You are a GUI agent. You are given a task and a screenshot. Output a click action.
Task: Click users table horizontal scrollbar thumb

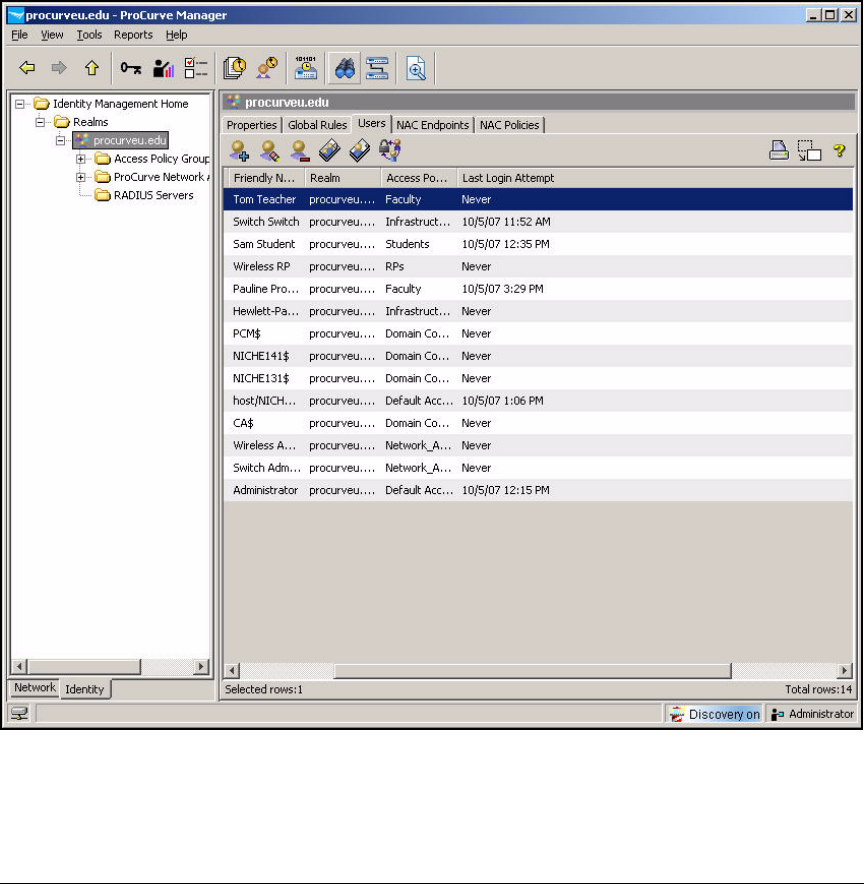tap(532, 670)
